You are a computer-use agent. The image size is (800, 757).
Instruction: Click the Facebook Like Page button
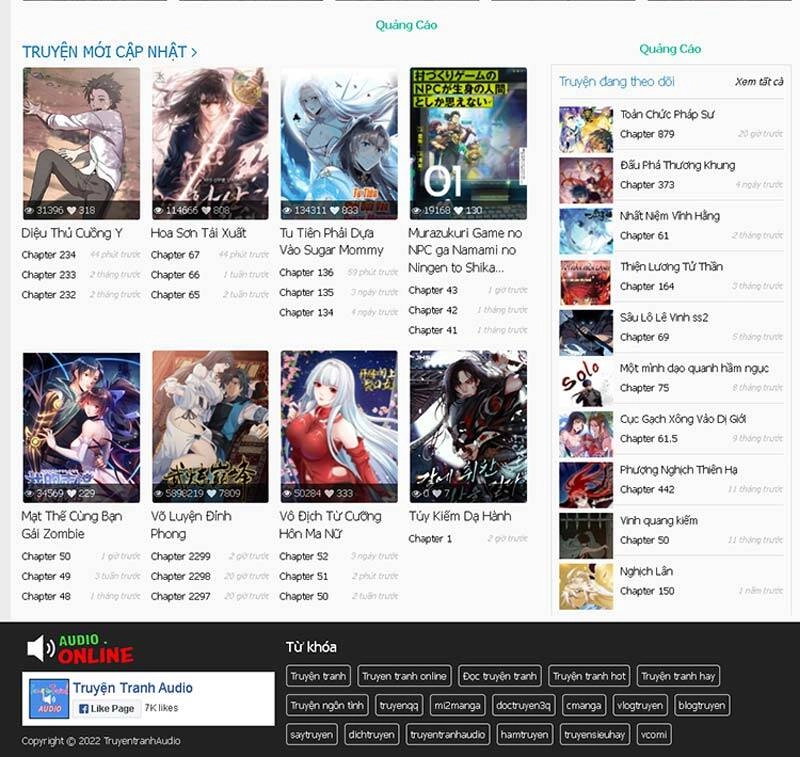point(106,708)
